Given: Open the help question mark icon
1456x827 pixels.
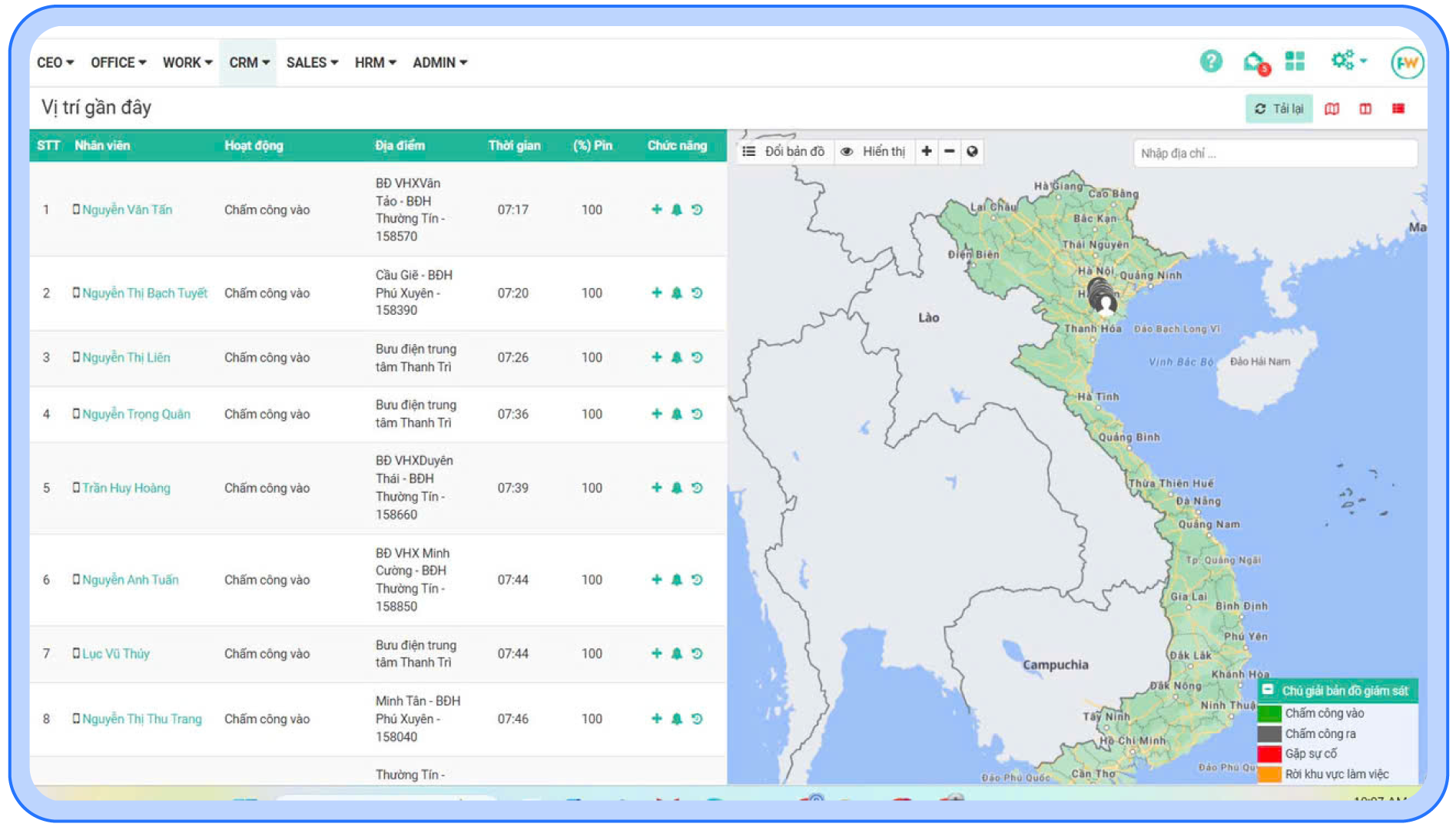Looking at the screenshot, I should click(1211, 61).
